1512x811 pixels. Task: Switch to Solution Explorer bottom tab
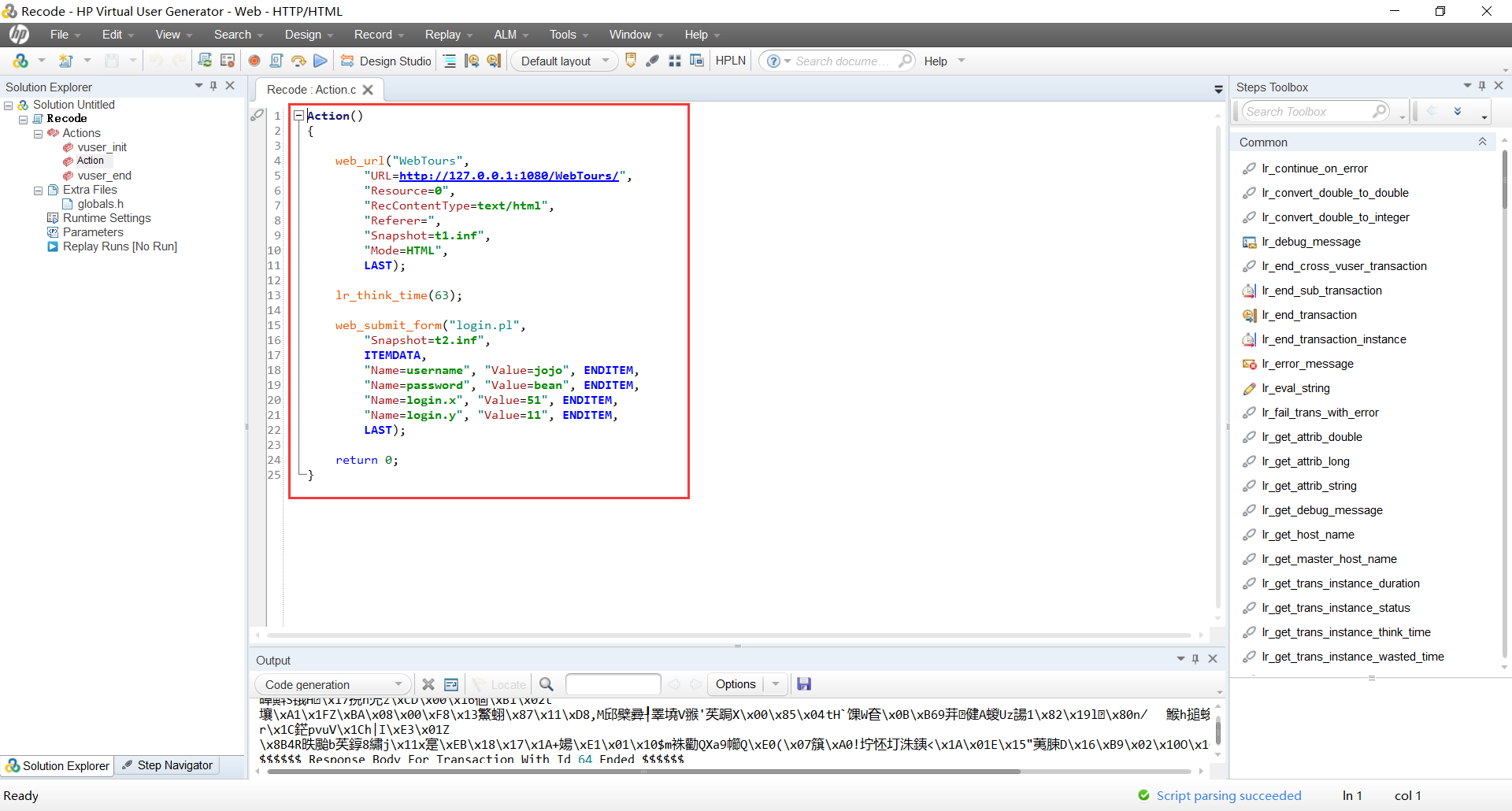57,765
